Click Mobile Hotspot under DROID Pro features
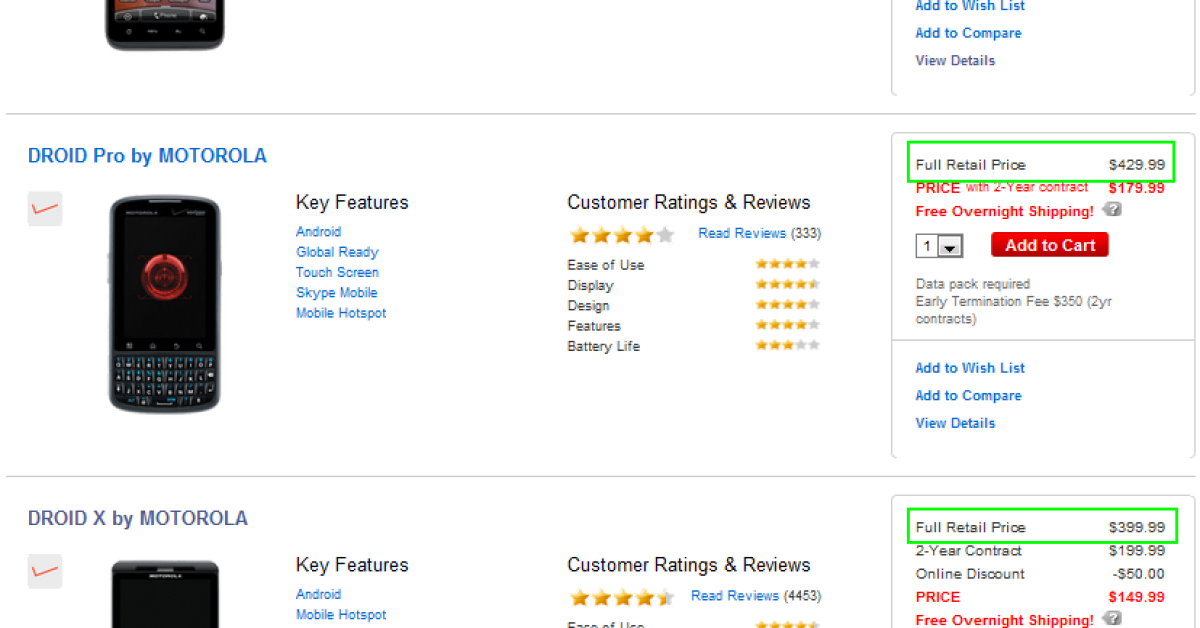This screenshot has height=628, width=1200. click(x=340, y=313)
